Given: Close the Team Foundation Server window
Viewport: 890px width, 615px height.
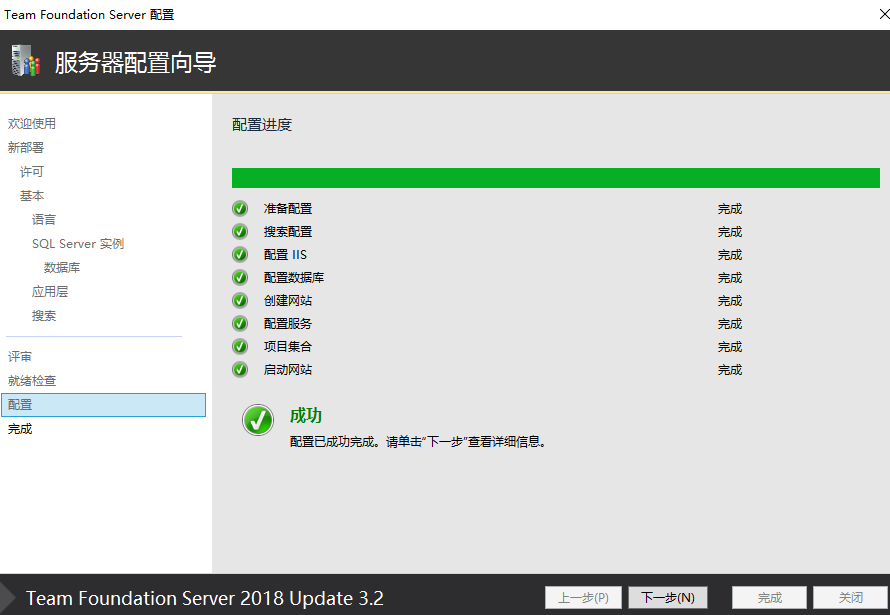Looking at the screenshot, I should [x=883, y=14].
